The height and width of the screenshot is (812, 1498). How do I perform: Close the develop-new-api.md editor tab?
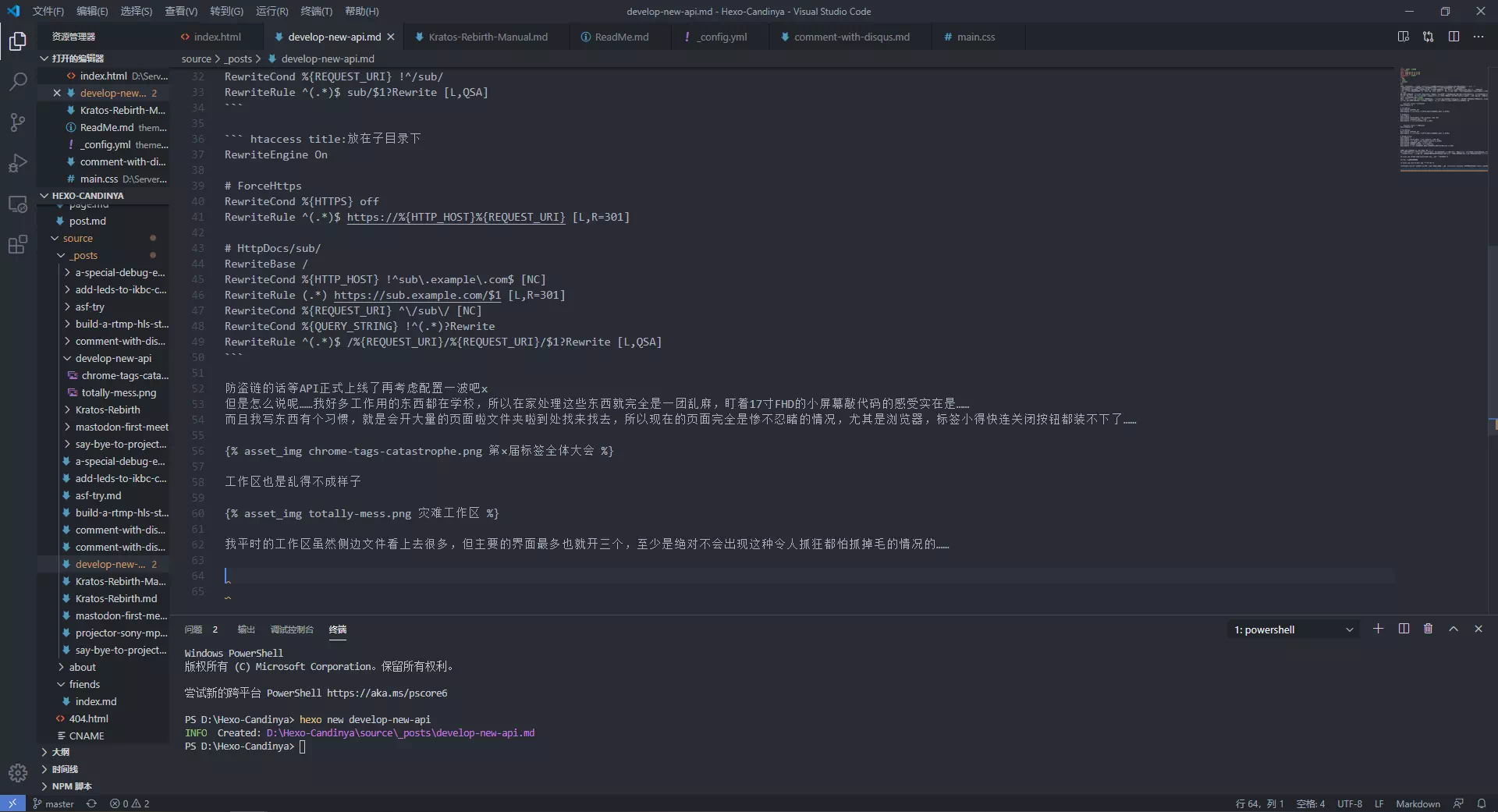click(x=391, y=37)
